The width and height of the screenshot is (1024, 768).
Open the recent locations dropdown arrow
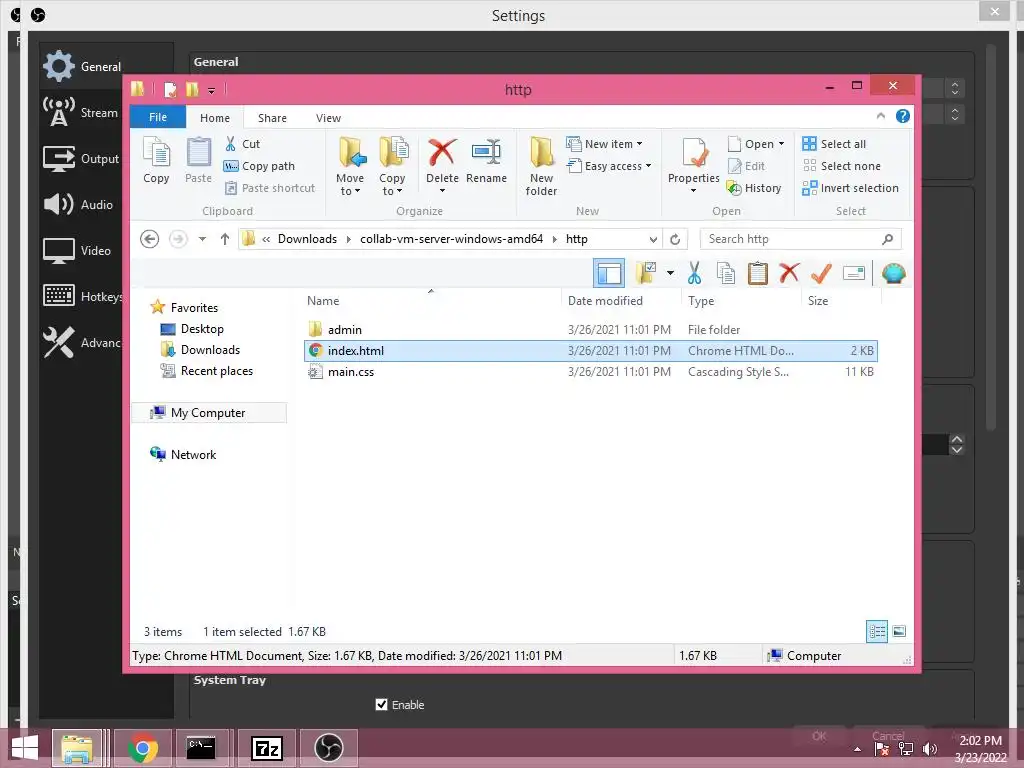202,239
